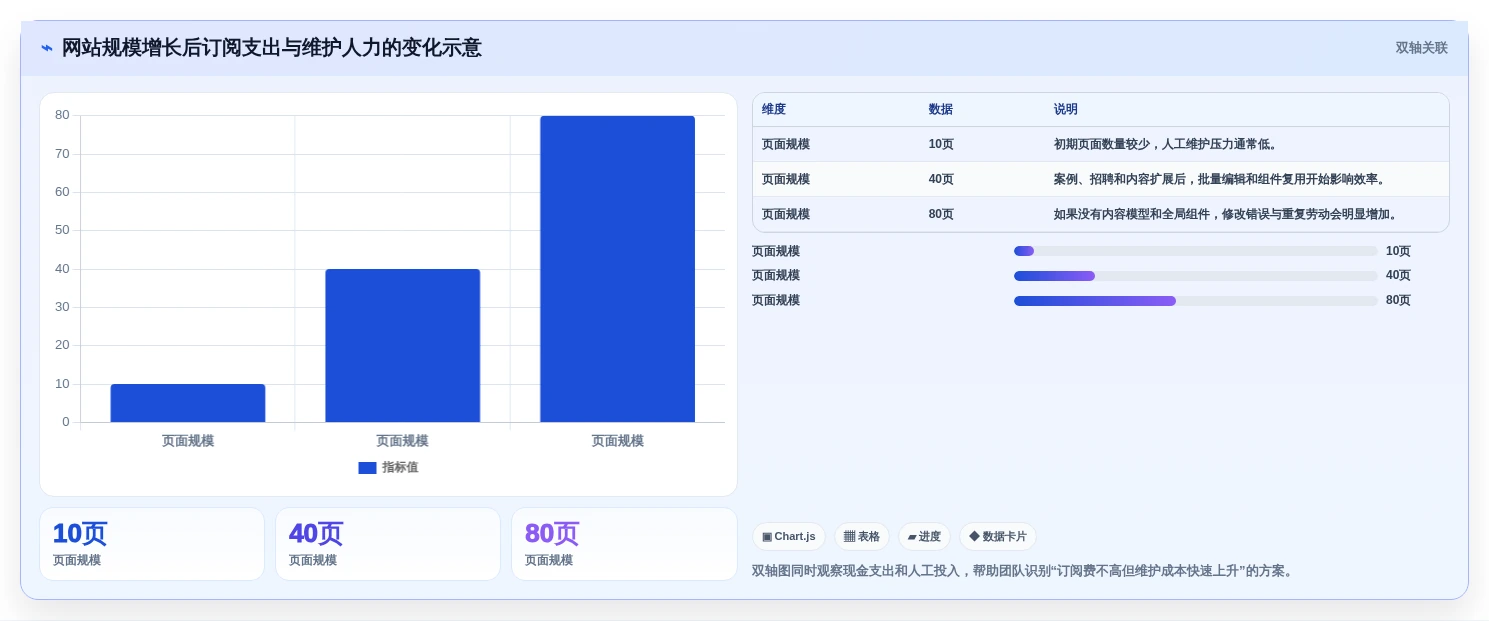Click the 双轴关联 label in header
Image resolution: width=1489 pixels, height=621 pixels.
tap(1421, 48)
